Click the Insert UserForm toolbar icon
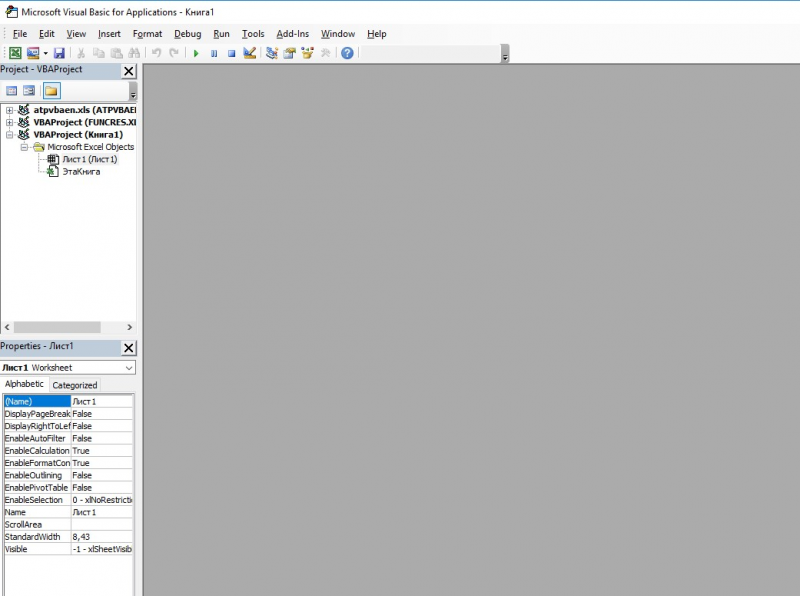The height and width of the screenshot is (596, 800). tap(33, 53)
